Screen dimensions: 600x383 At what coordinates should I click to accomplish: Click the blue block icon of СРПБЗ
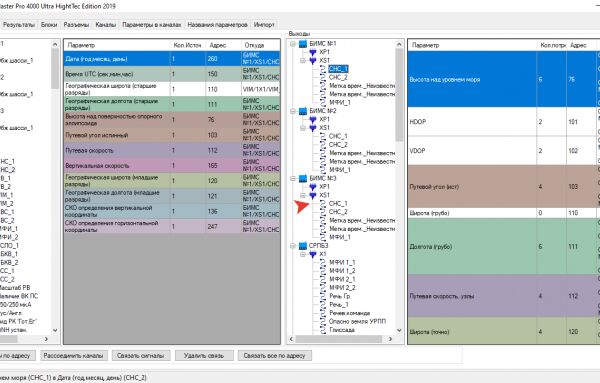(x=303, y=246)
